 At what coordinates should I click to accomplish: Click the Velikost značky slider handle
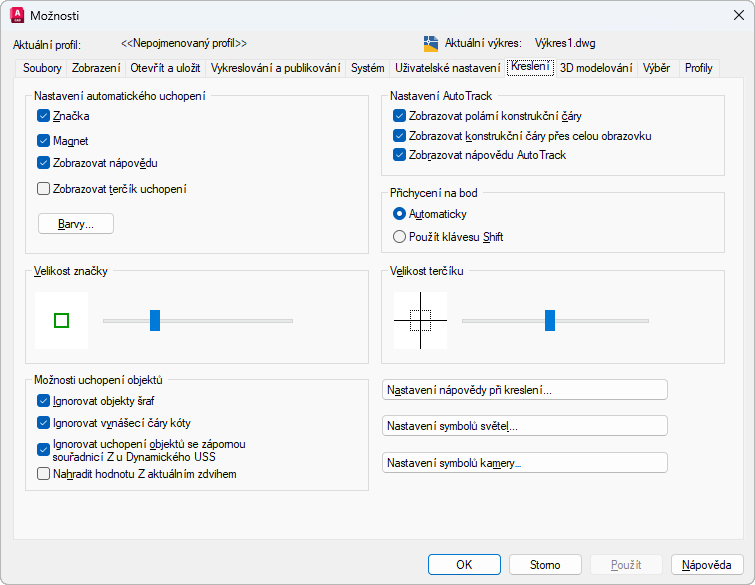point(155,320)
